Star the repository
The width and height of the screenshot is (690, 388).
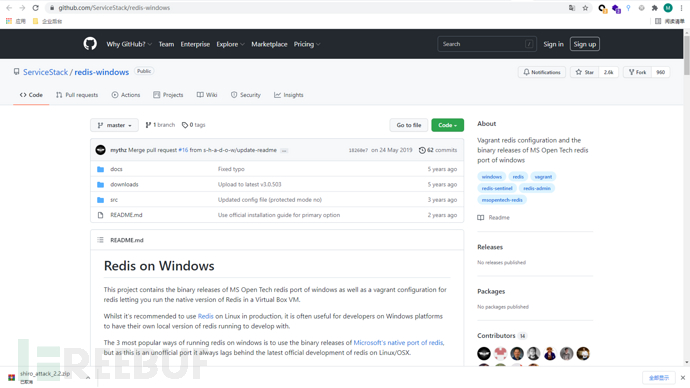click(x=585, y=72)
